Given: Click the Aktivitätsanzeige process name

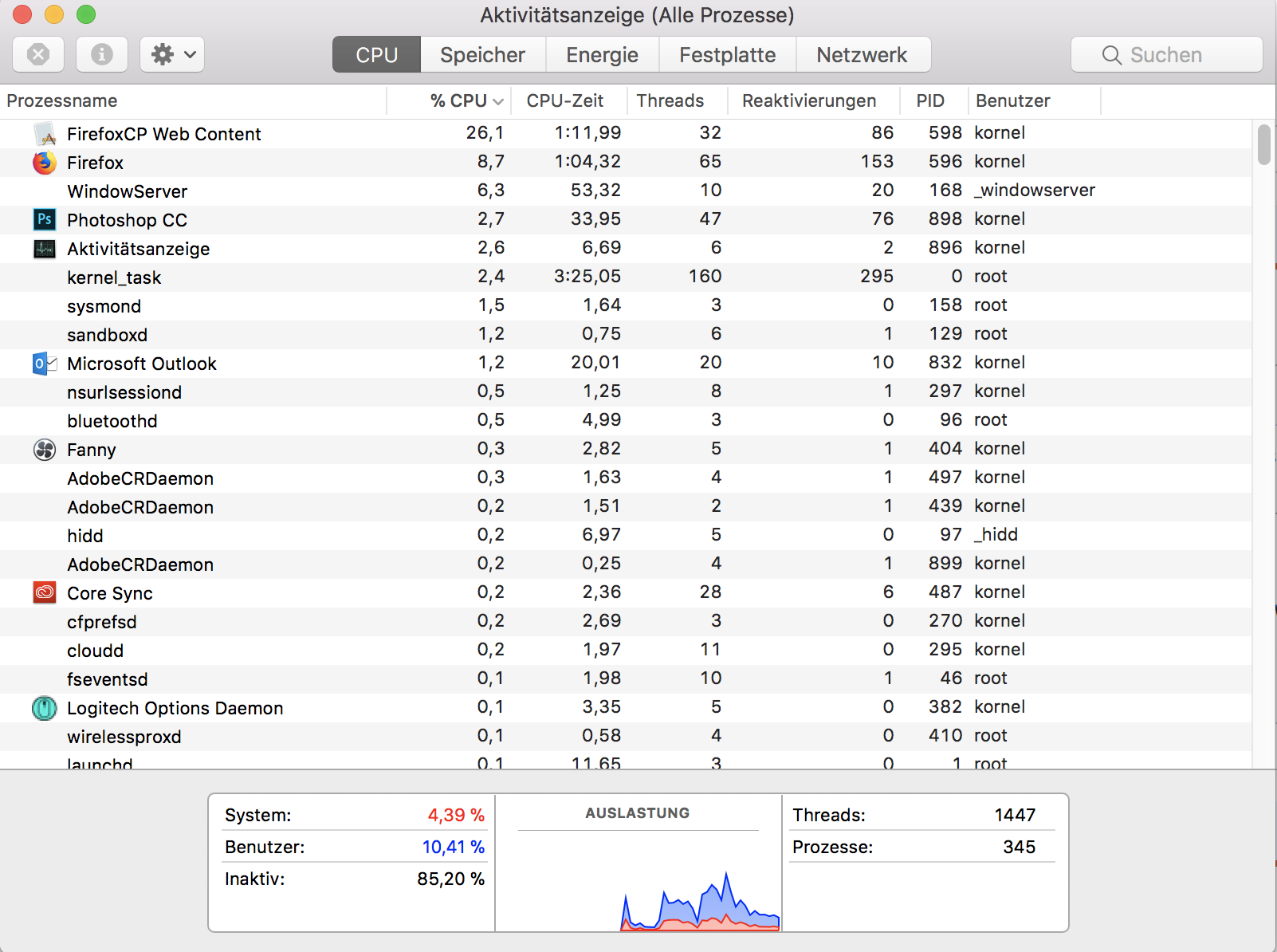Looking at the screenshot, I should (x=139, y=249).
